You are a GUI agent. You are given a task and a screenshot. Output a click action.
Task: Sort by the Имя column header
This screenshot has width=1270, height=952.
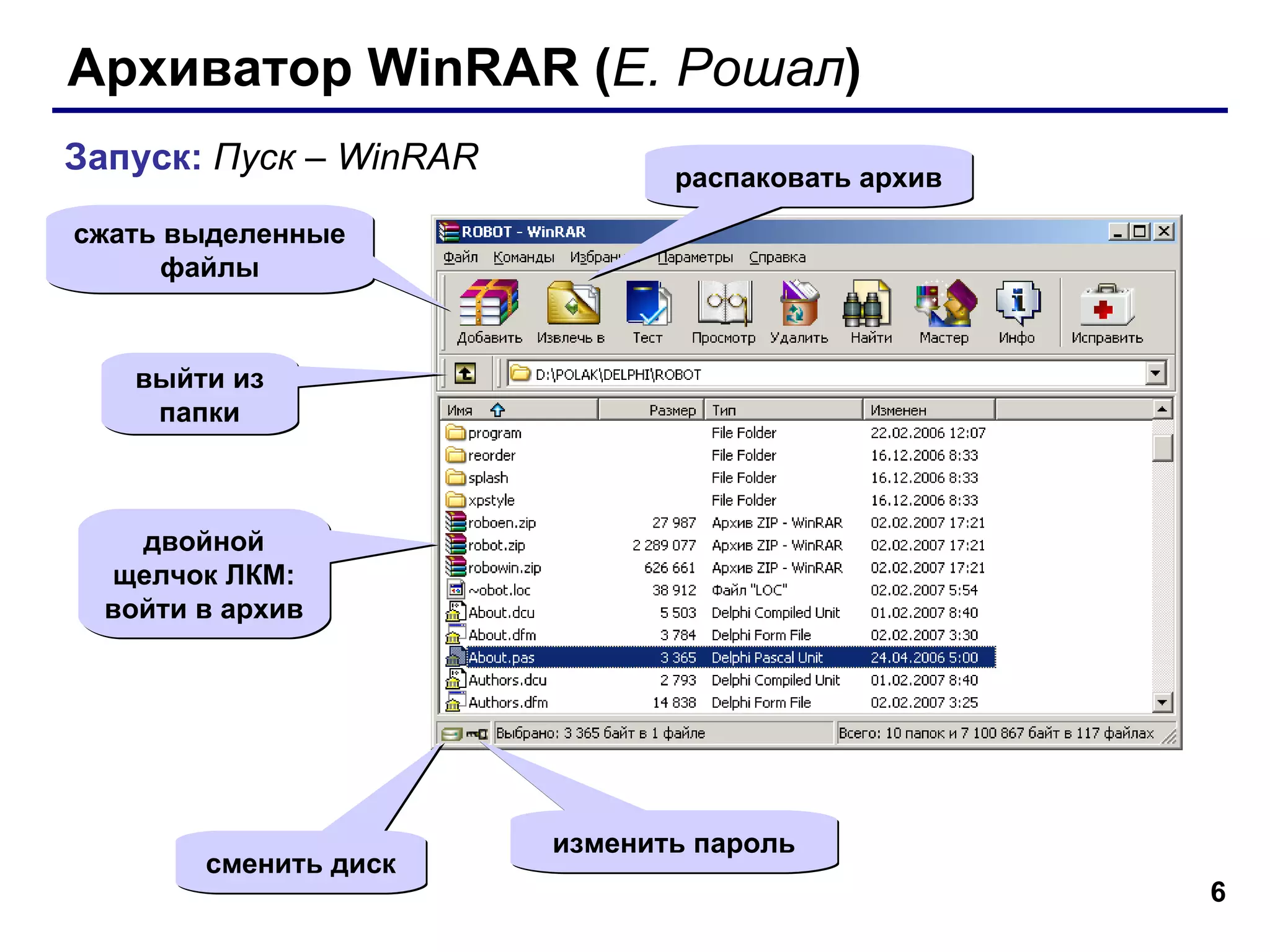tap(519, 410)
